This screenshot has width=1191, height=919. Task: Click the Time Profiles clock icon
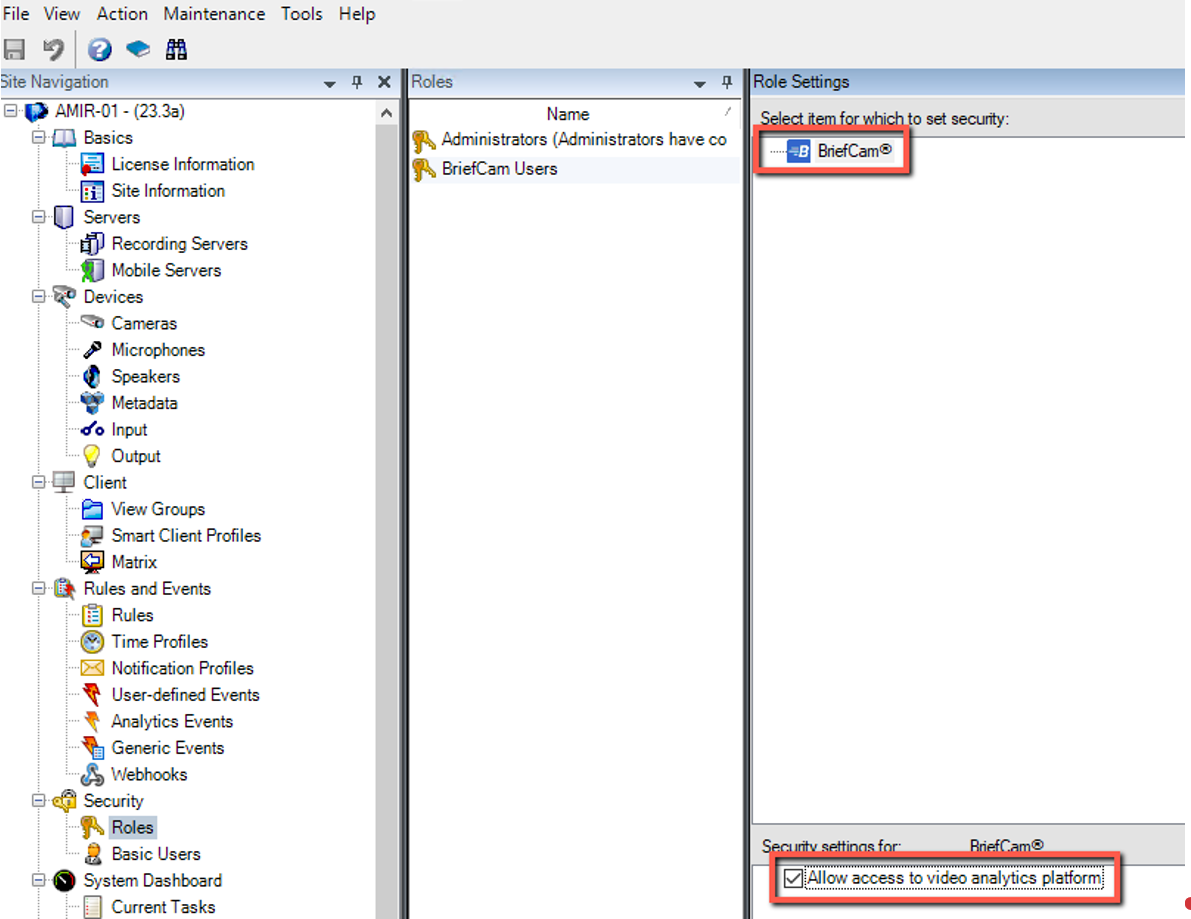[x=92, y=642]
